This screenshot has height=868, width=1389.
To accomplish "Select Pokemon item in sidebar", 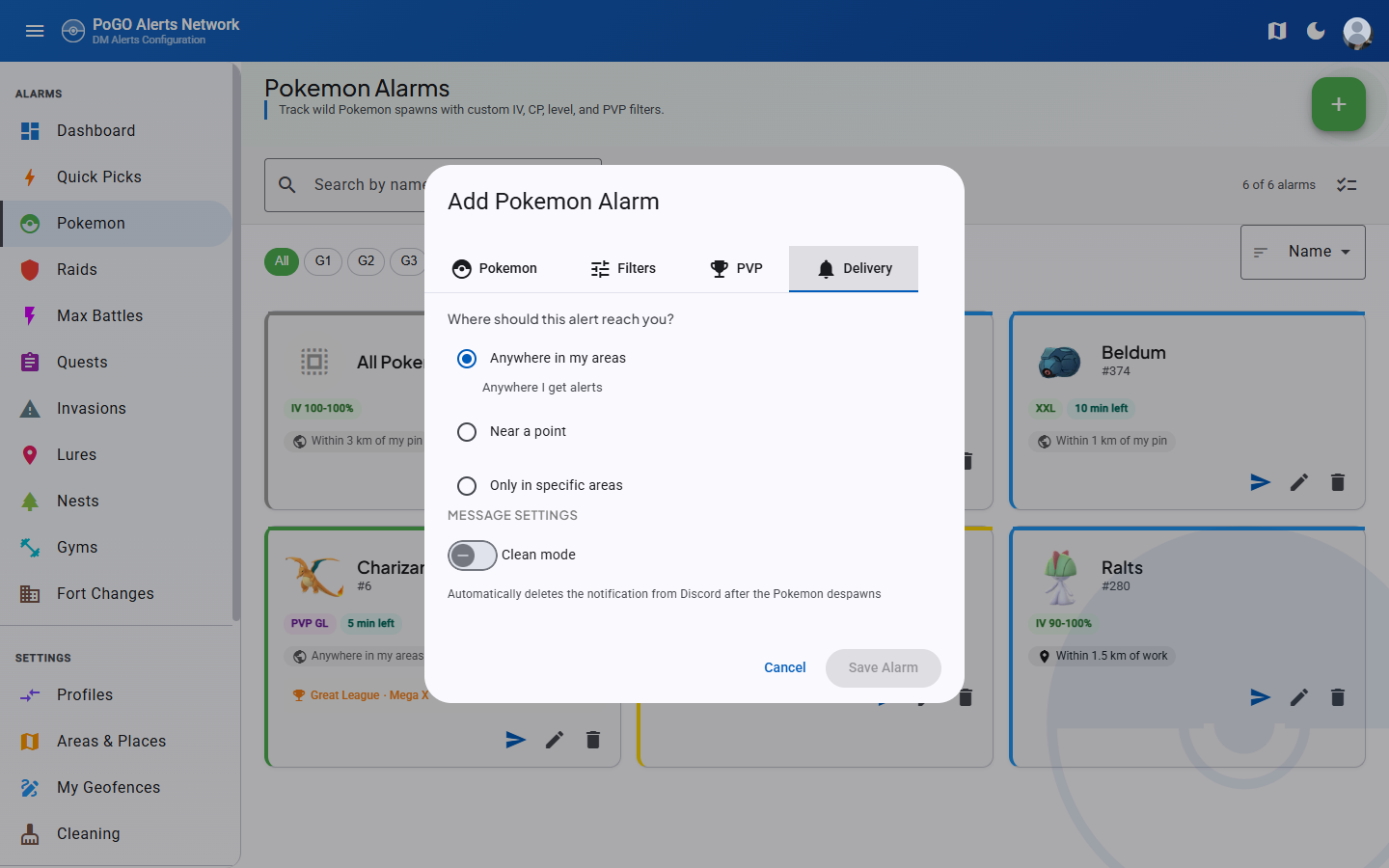I will pos(116,224).
